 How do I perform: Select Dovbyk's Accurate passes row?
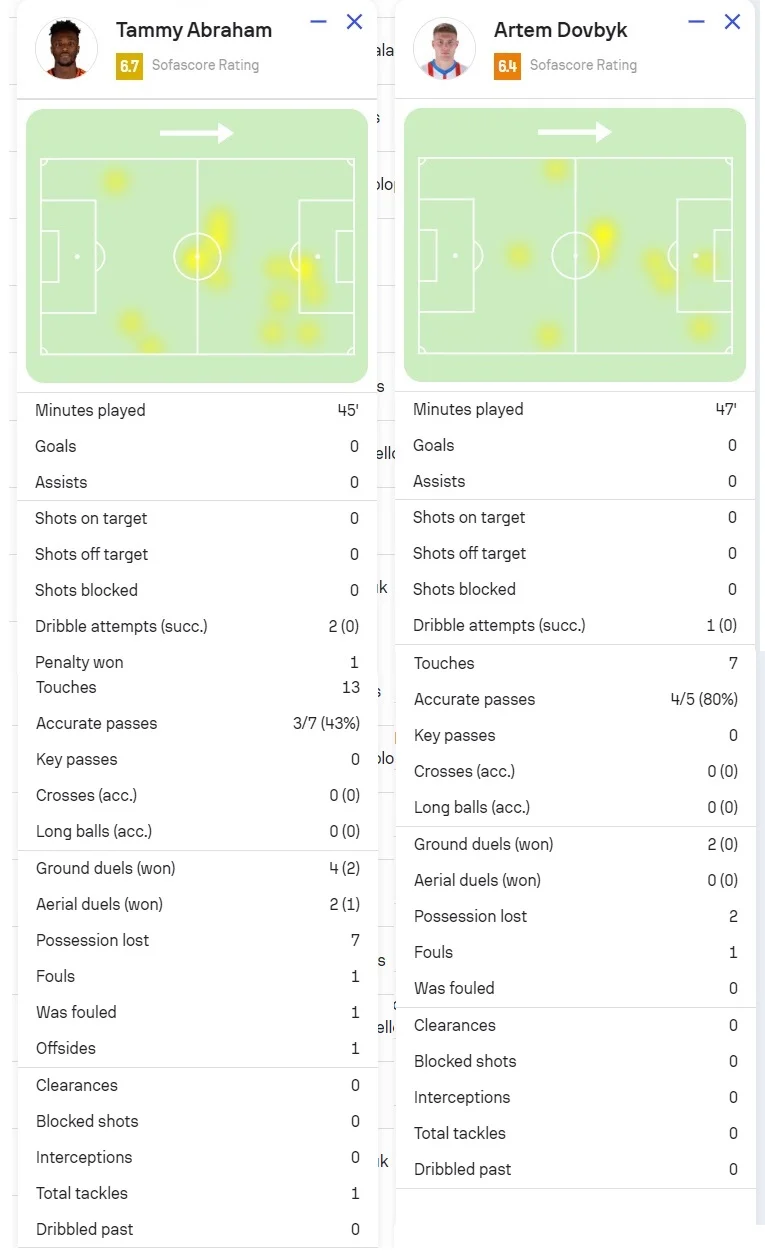coord(575,699)
